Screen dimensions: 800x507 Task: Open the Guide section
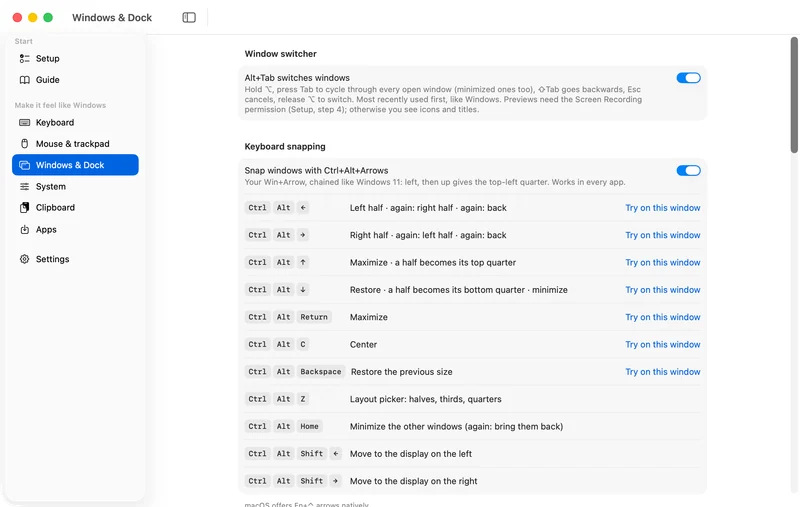point(76,80)
